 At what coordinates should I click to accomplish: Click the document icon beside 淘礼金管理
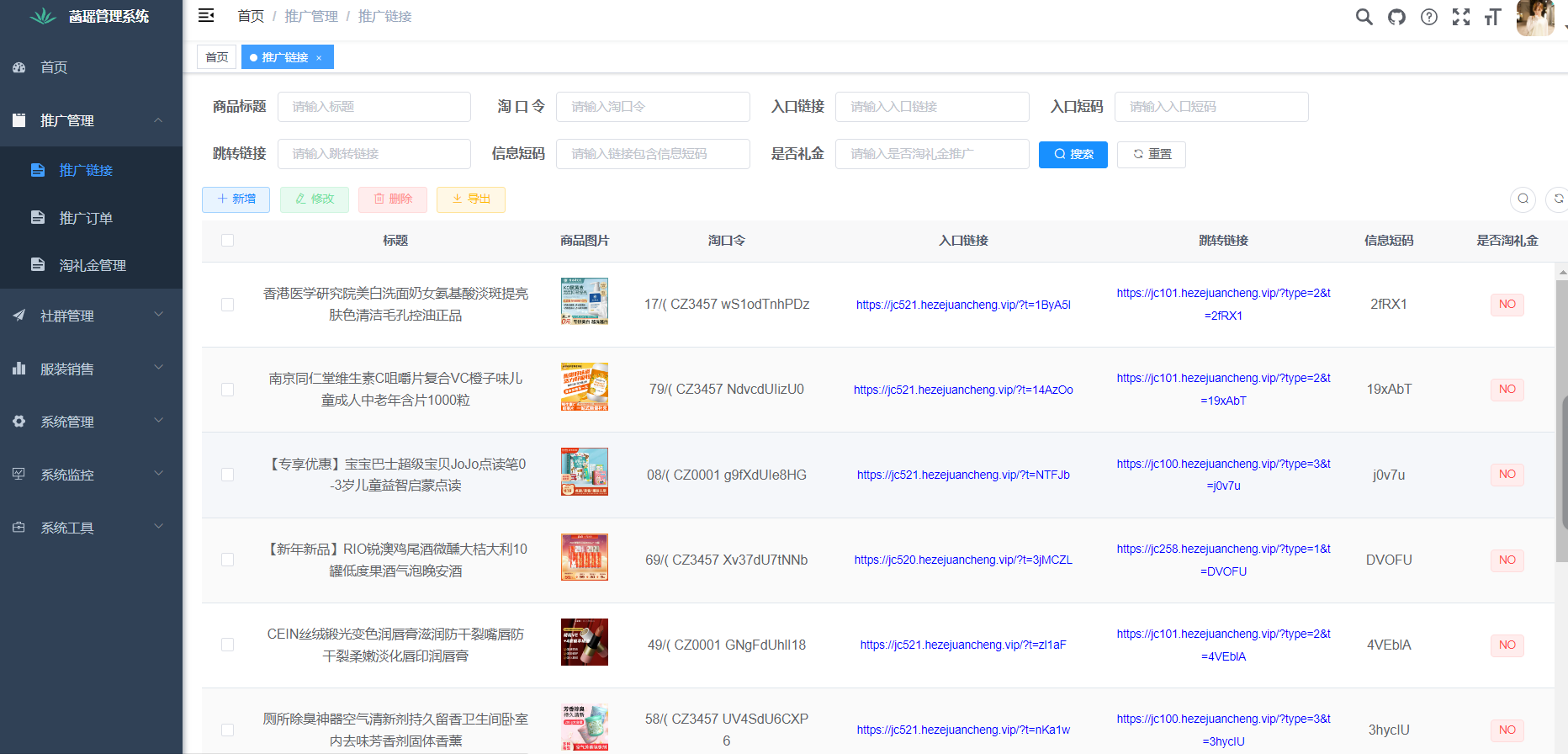pyautogui.click(x=38, y=264)
